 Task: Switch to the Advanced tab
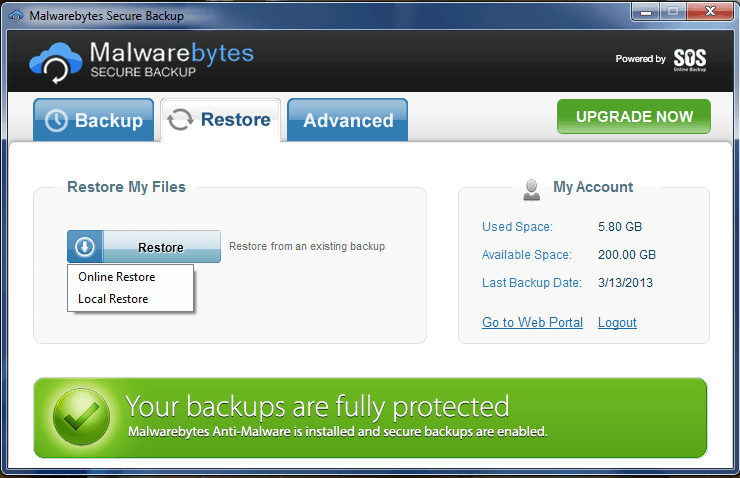coord(347,120)
